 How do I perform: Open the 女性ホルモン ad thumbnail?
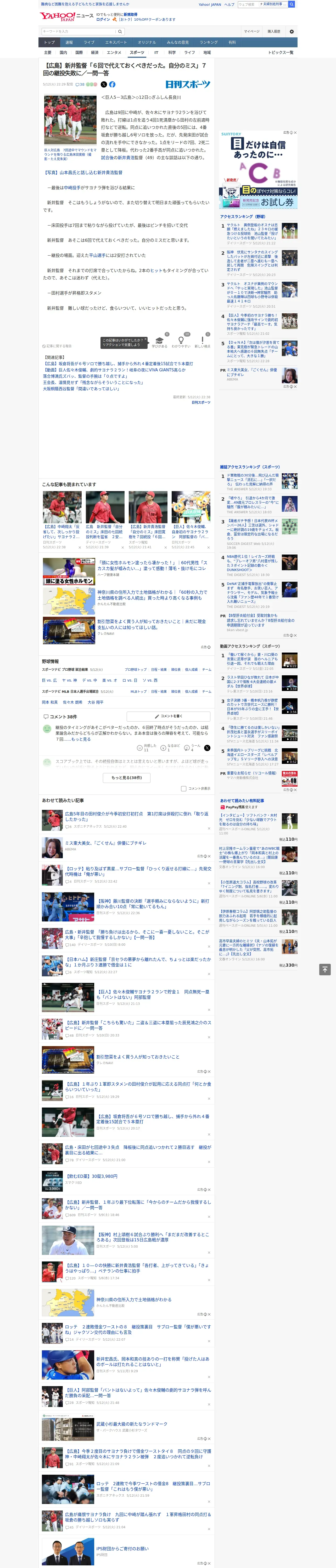(68, 572)
